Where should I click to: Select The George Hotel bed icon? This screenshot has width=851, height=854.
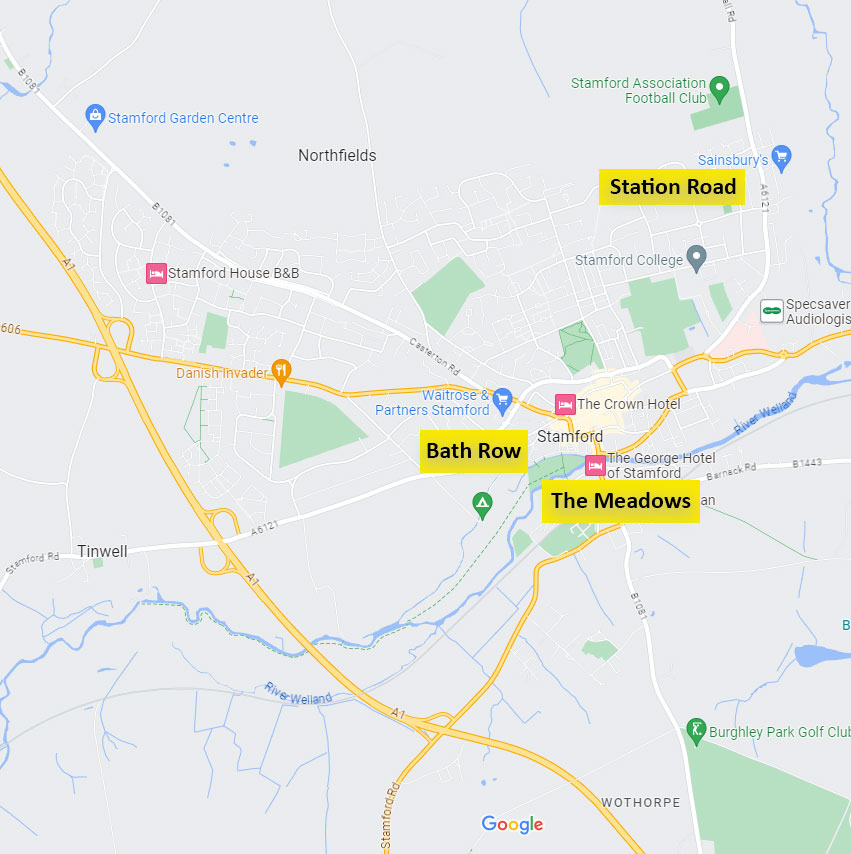[x=595, y=466]
